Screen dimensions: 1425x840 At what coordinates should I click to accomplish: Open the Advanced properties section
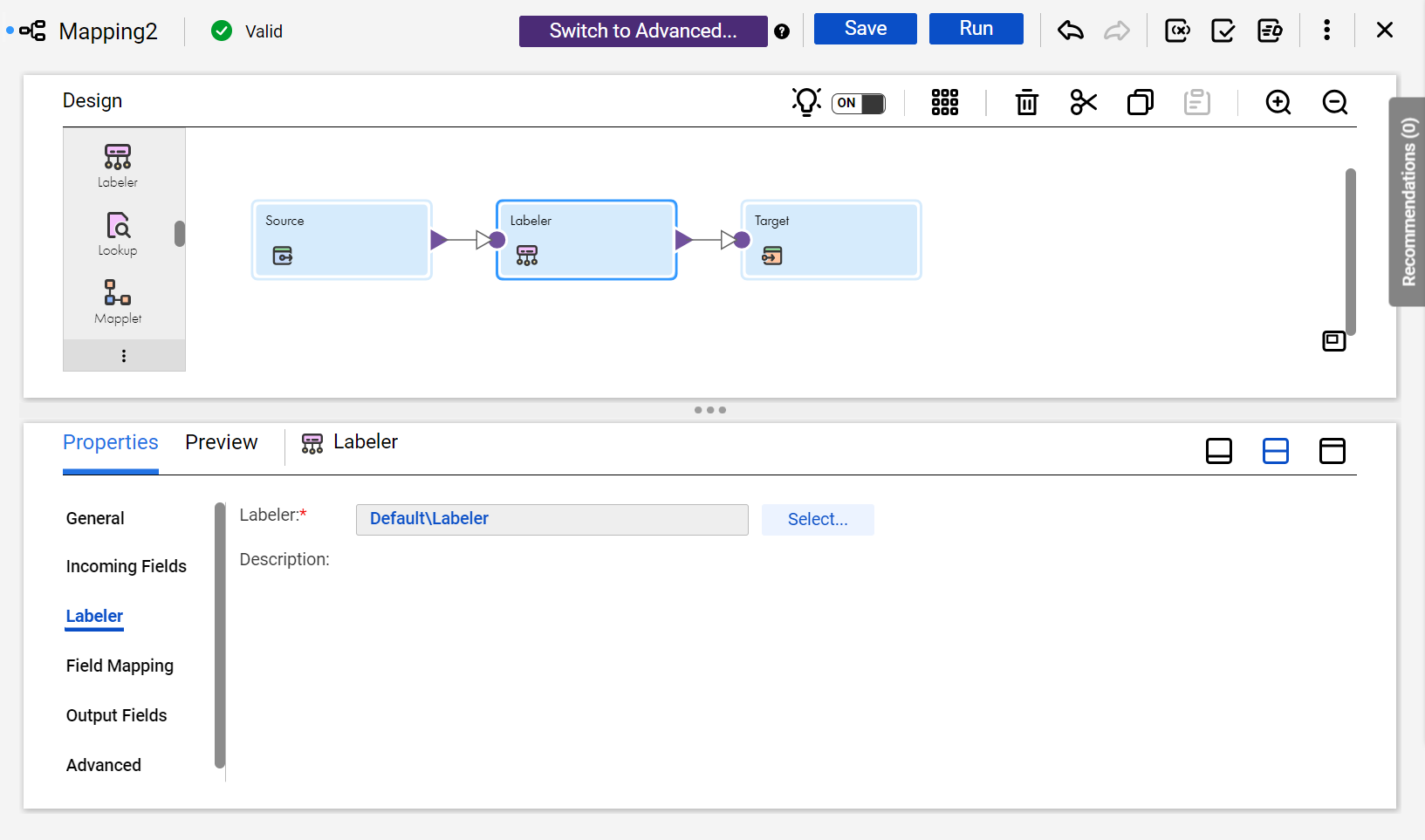tap(104, 765)
